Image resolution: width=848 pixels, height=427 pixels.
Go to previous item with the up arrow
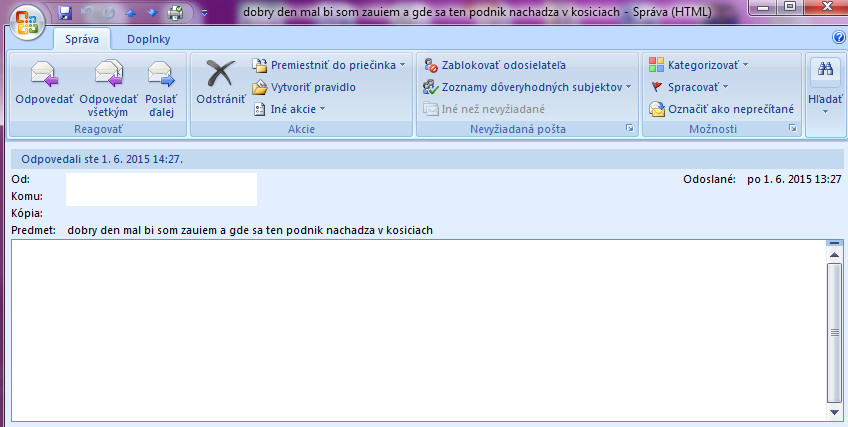pyautogui.click(x=130, y=12)
